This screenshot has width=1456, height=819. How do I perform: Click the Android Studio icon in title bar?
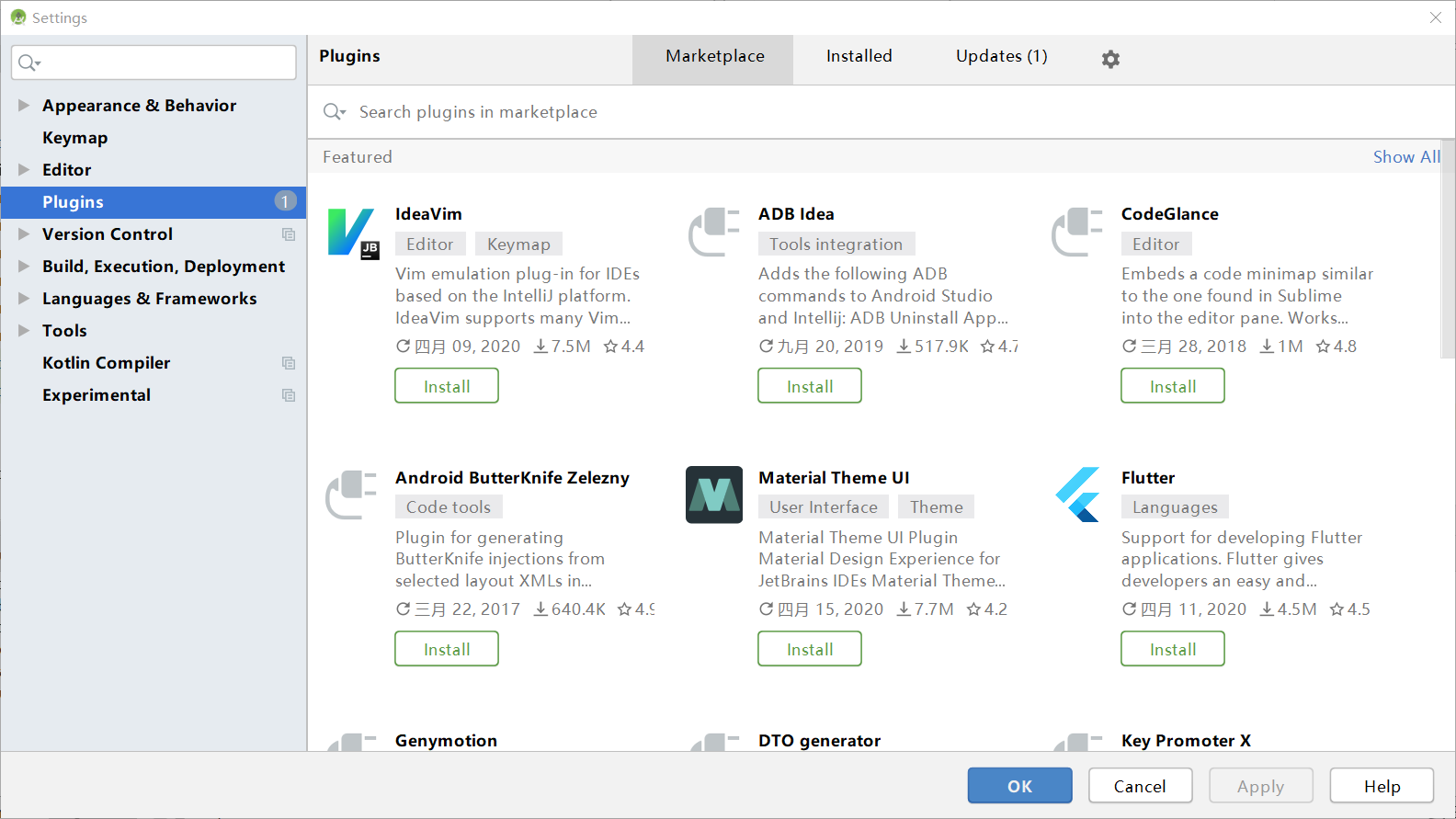coord(18,17)
